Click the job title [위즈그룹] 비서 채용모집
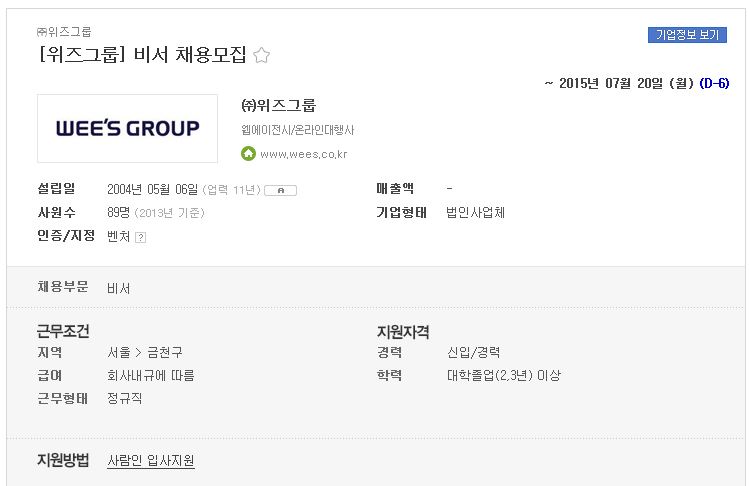This screenshot has height=486, width=749. [x=142, y=54]
